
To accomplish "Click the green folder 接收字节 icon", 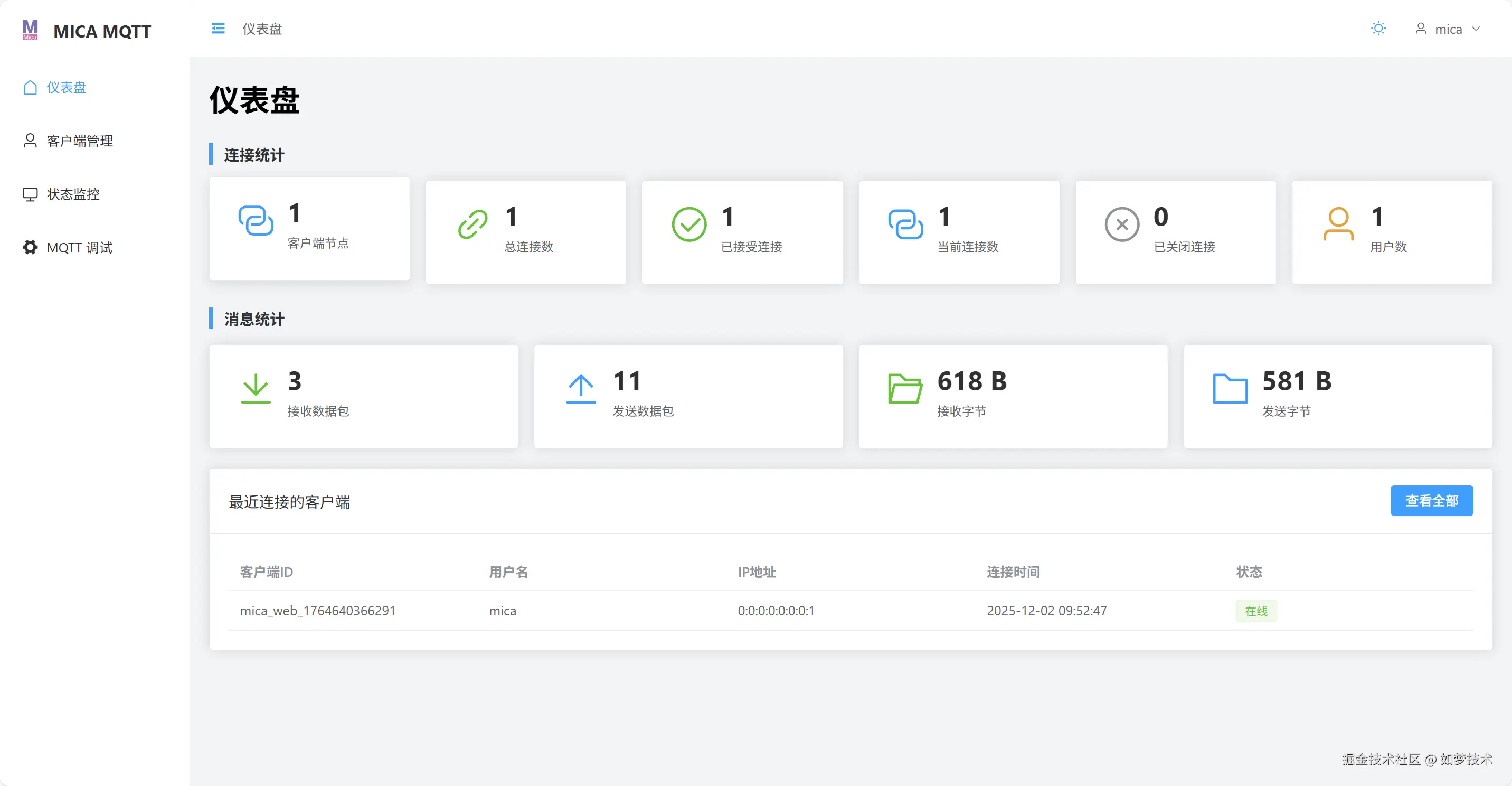I will point(904,388).
